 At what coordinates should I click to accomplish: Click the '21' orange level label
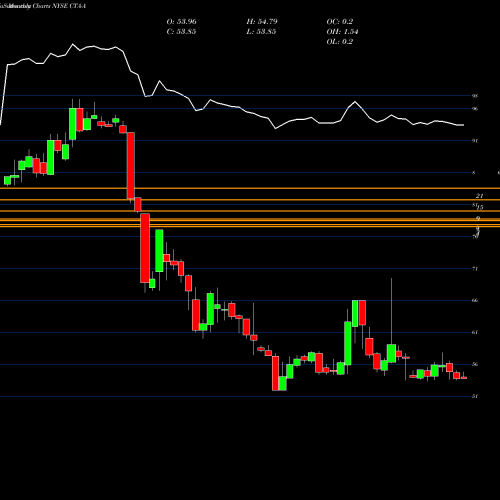click(x=479, y=196)
